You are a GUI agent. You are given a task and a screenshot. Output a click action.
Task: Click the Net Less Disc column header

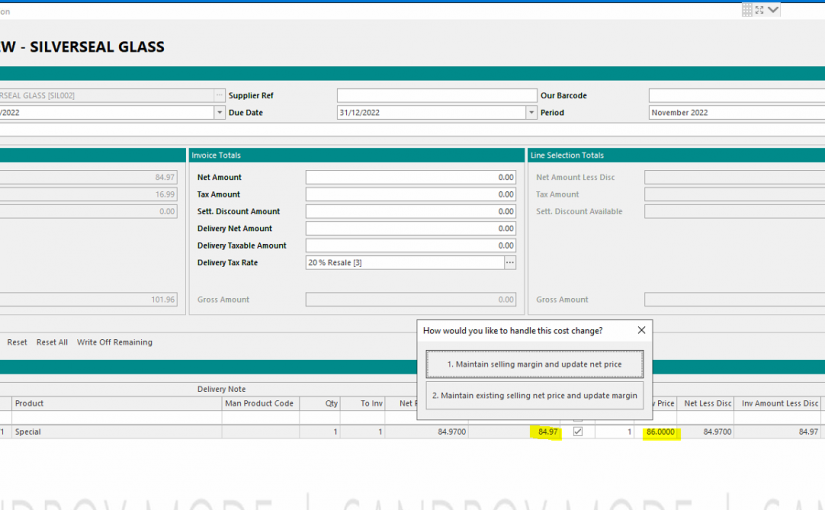pyautogui.click(x=705, y=404)
